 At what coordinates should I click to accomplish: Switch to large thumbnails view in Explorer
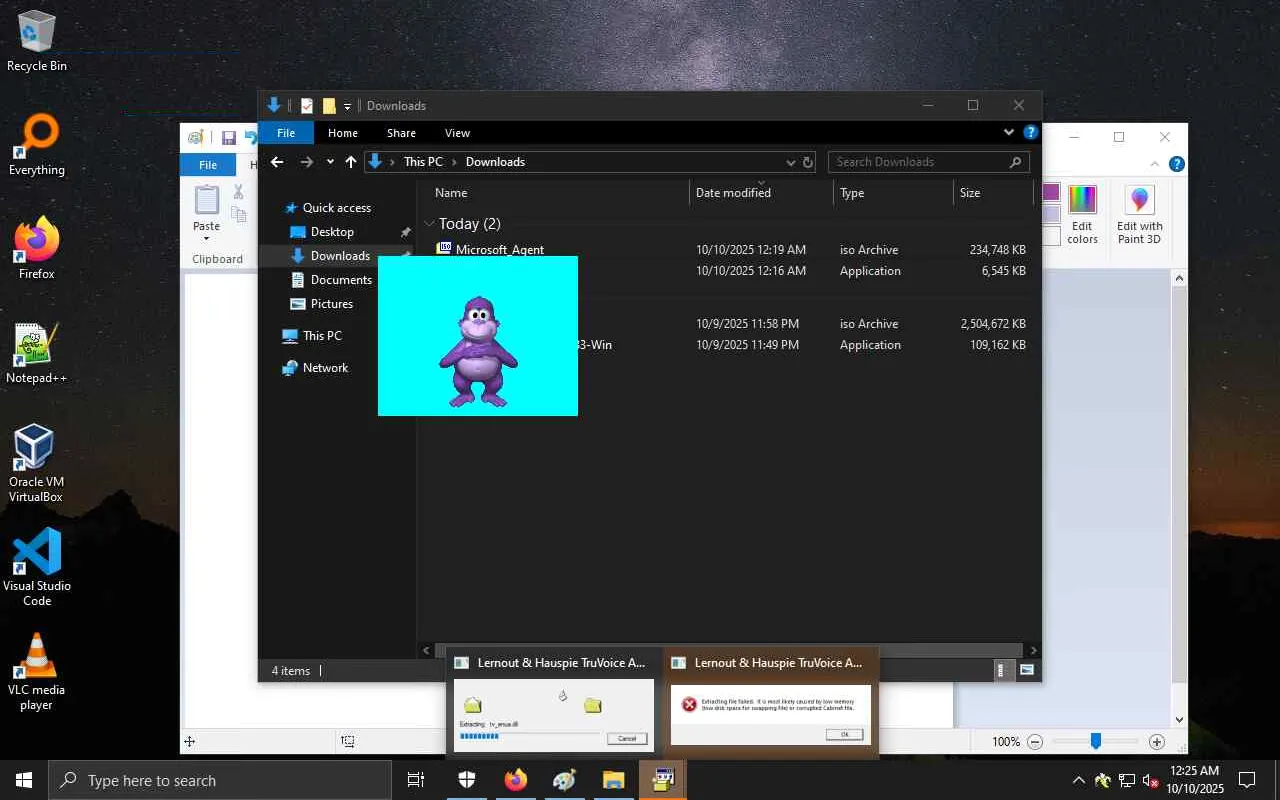1026,671
